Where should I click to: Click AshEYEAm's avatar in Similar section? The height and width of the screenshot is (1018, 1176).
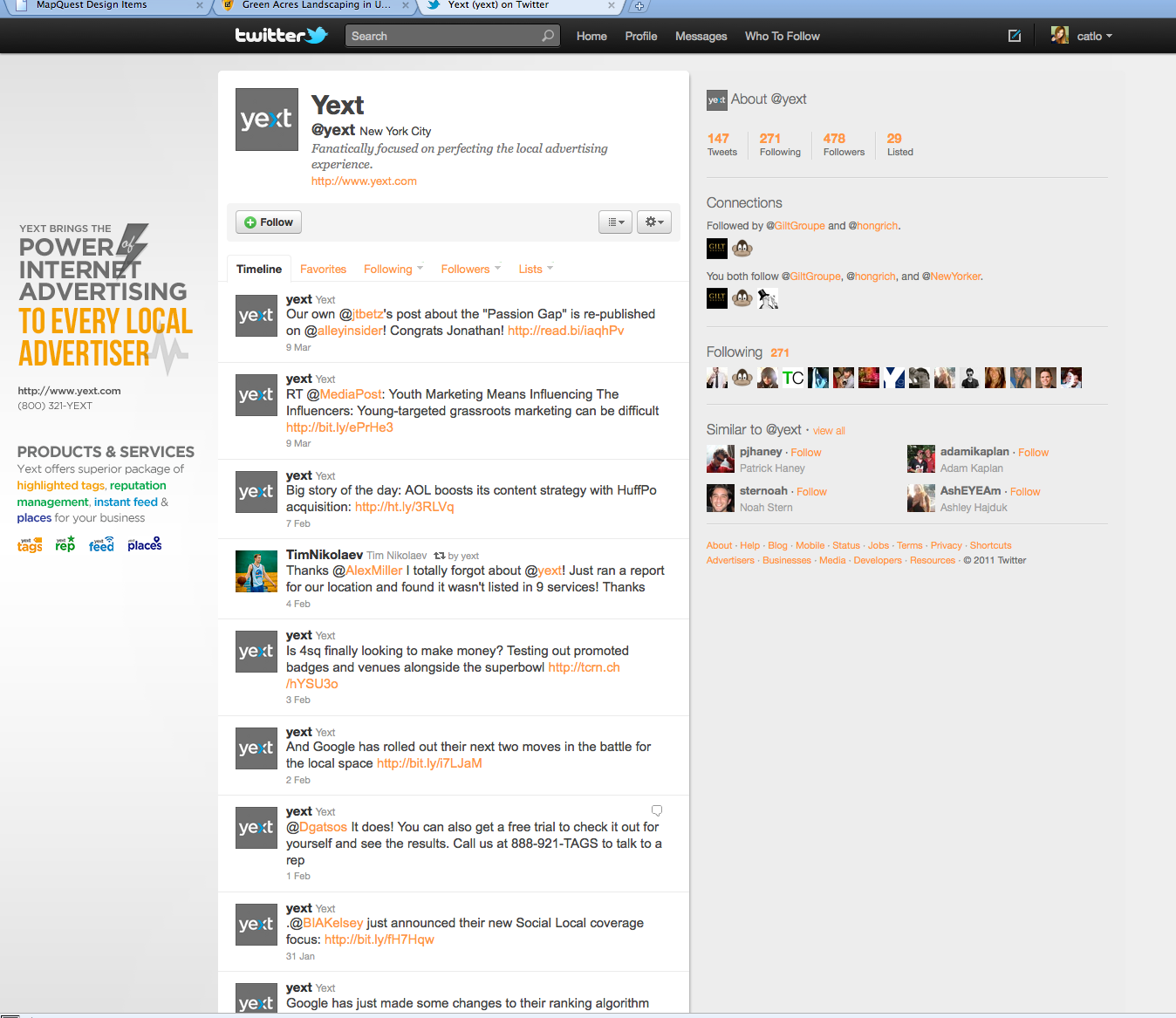921,498
